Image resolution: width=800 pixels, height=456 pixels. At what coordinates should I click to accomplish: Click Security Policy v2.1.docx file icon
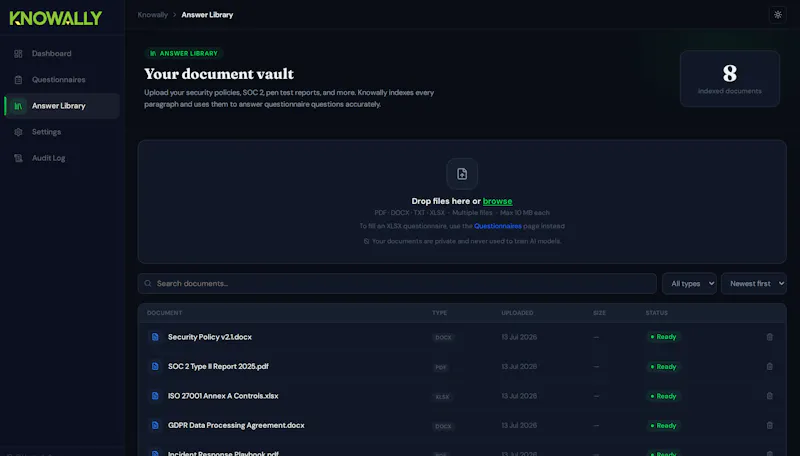(155, 337)
